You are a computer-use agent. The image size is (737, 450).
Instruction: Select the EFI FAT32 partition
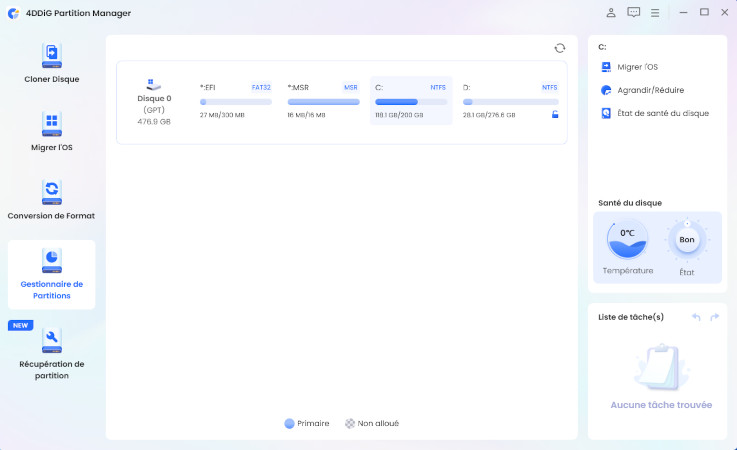tap(235, 100)
